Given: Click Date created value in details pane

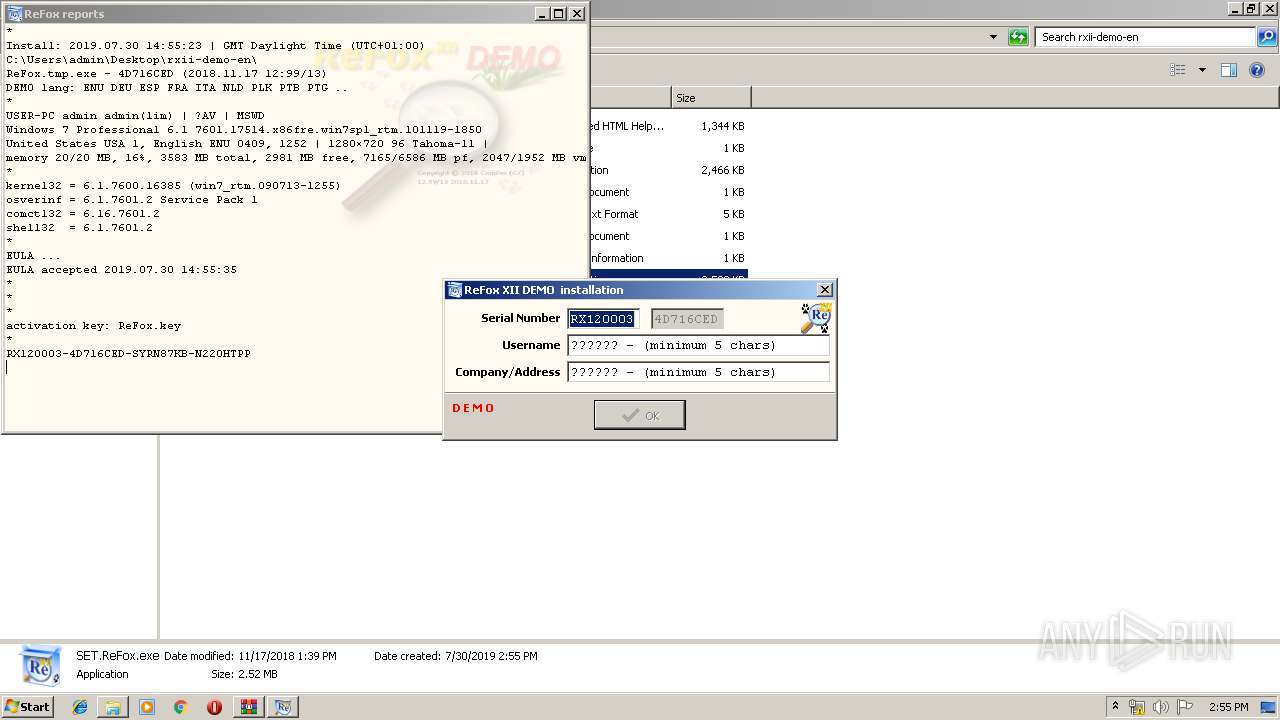Looking at the screenshot, I should pyautogui.click(x=489, y=656).
